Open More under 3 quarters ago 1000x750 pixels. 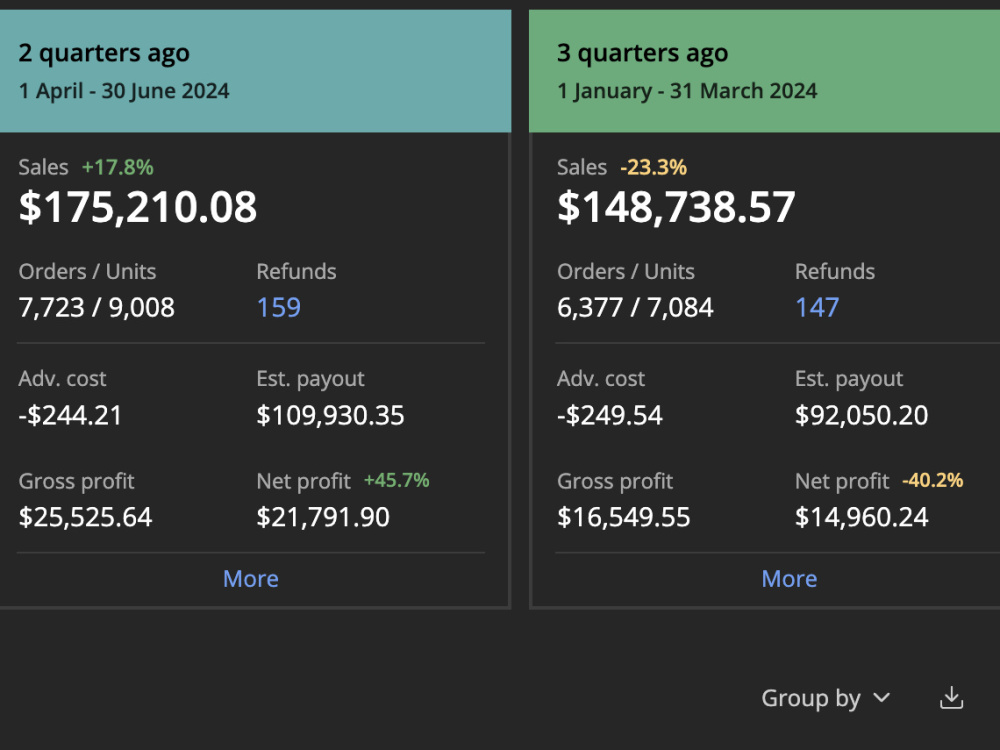[789, 578]
